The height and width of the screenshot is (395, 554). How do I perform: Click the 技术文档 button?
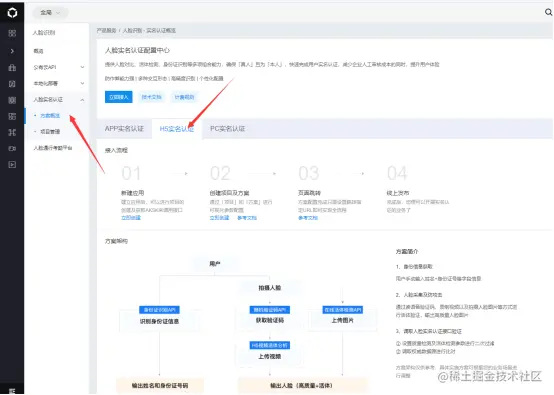coord(152,97)
